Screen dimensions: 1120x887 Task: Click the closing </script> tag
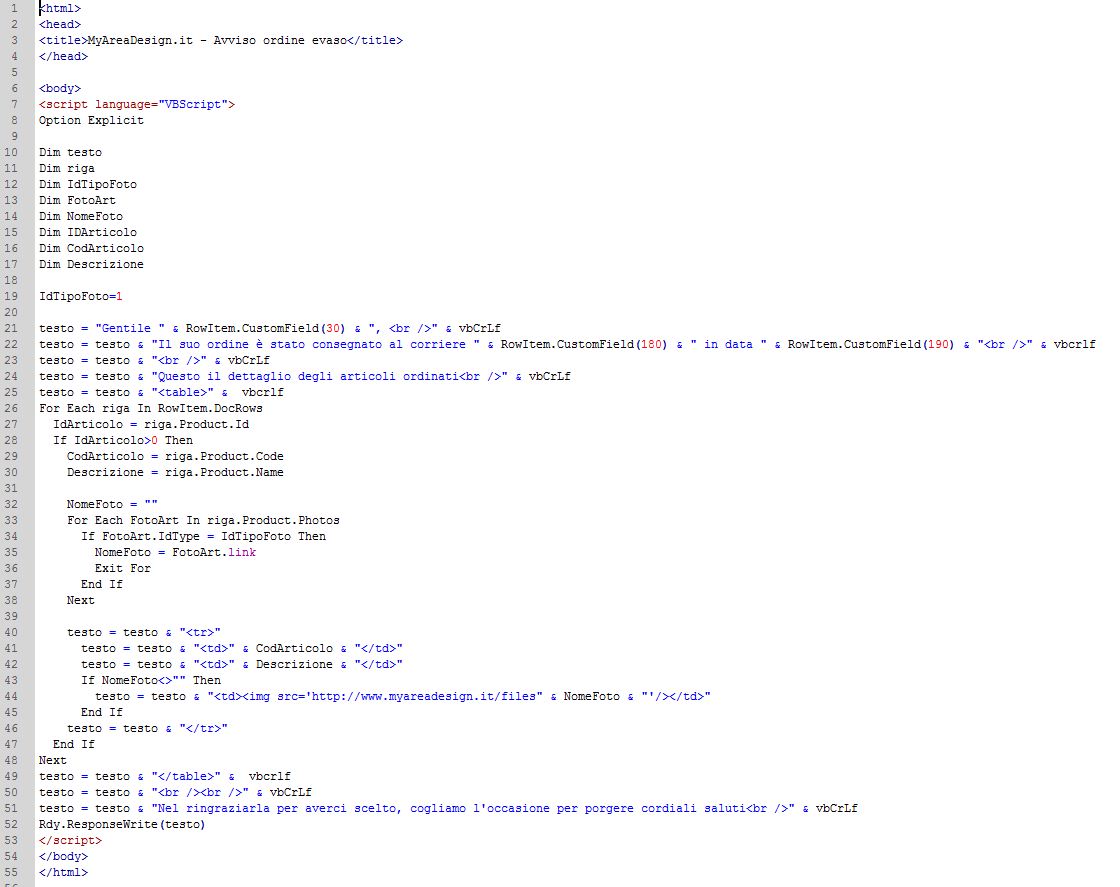point(70,841)
